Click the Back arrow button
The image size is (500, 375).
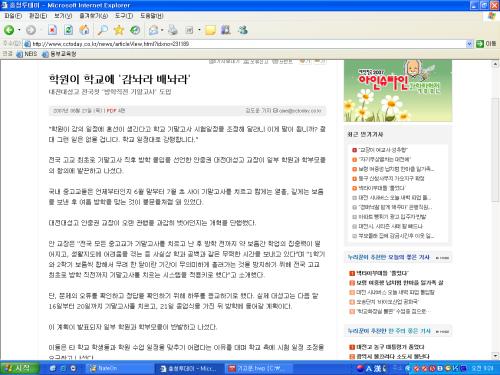click(x=9, y=30)
